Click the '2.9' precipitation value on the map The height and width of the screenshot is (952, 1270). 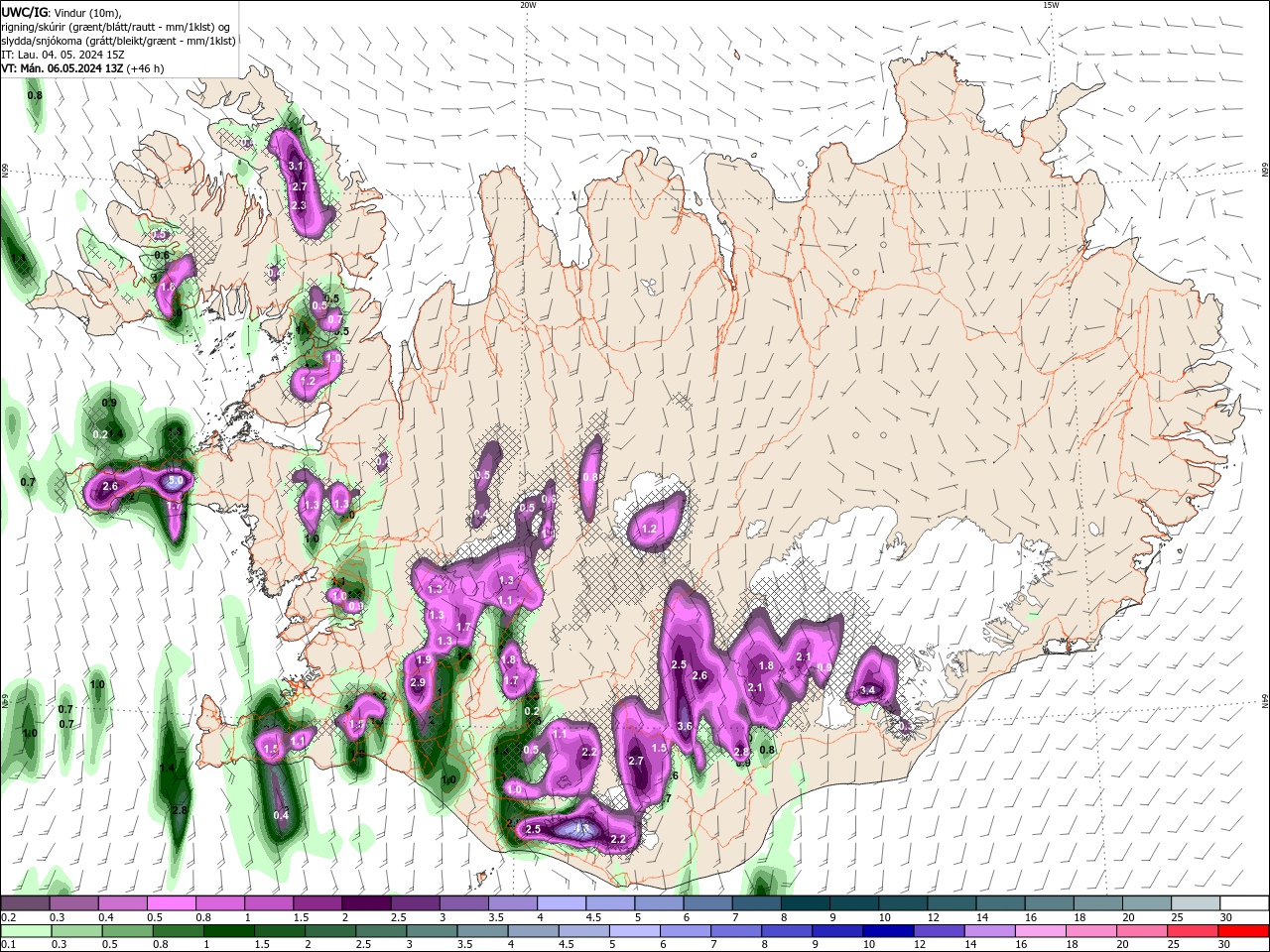point(418,682)
